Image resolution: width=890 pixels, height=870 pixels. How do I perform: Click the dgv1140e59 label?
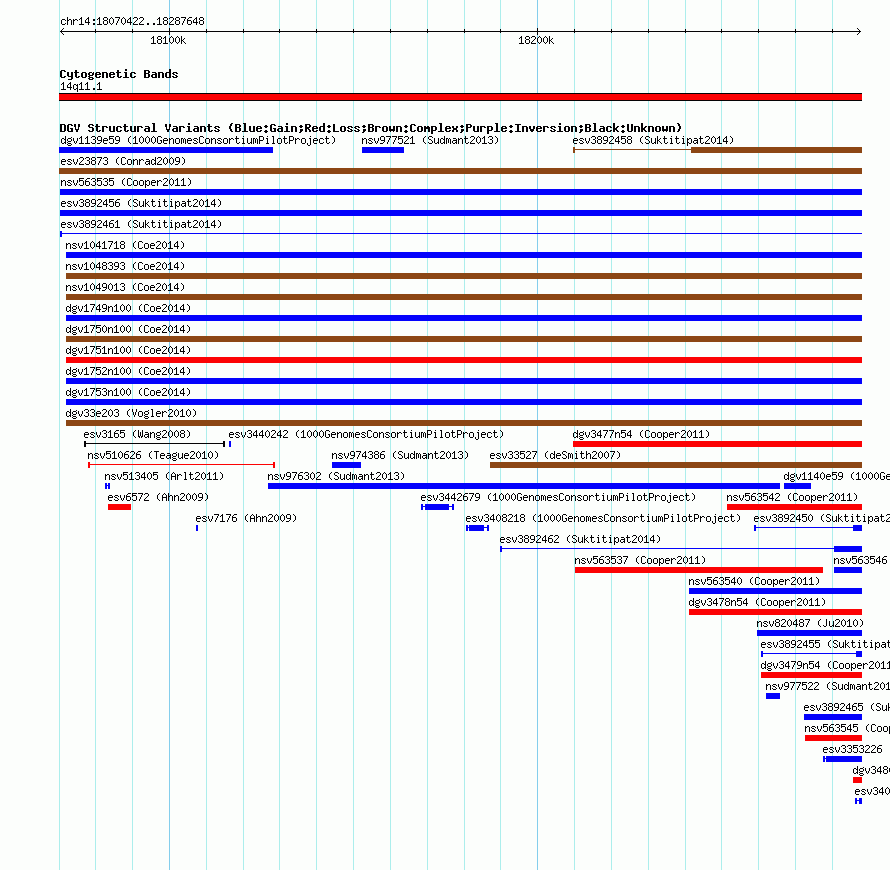pos(836,476)
